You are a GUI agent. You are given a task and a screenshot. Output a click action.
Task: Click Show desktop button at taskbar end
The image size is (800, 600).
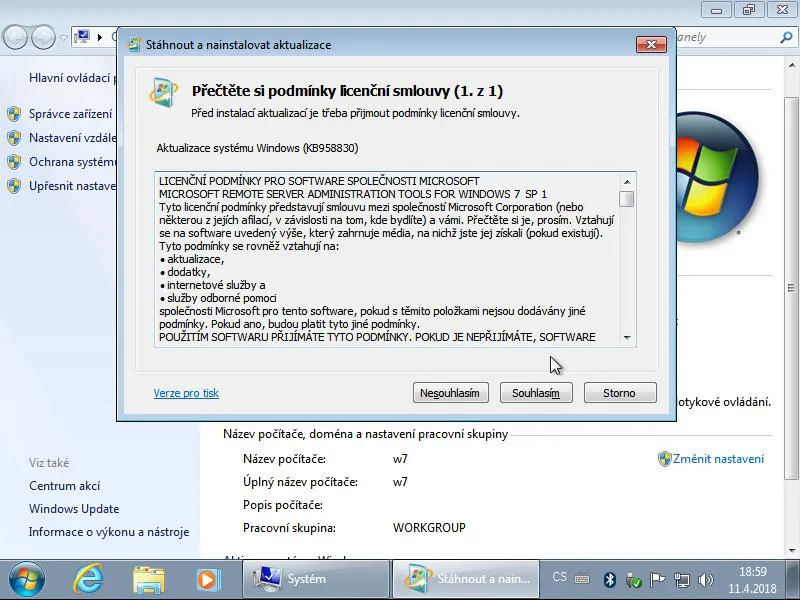(795, 579)
